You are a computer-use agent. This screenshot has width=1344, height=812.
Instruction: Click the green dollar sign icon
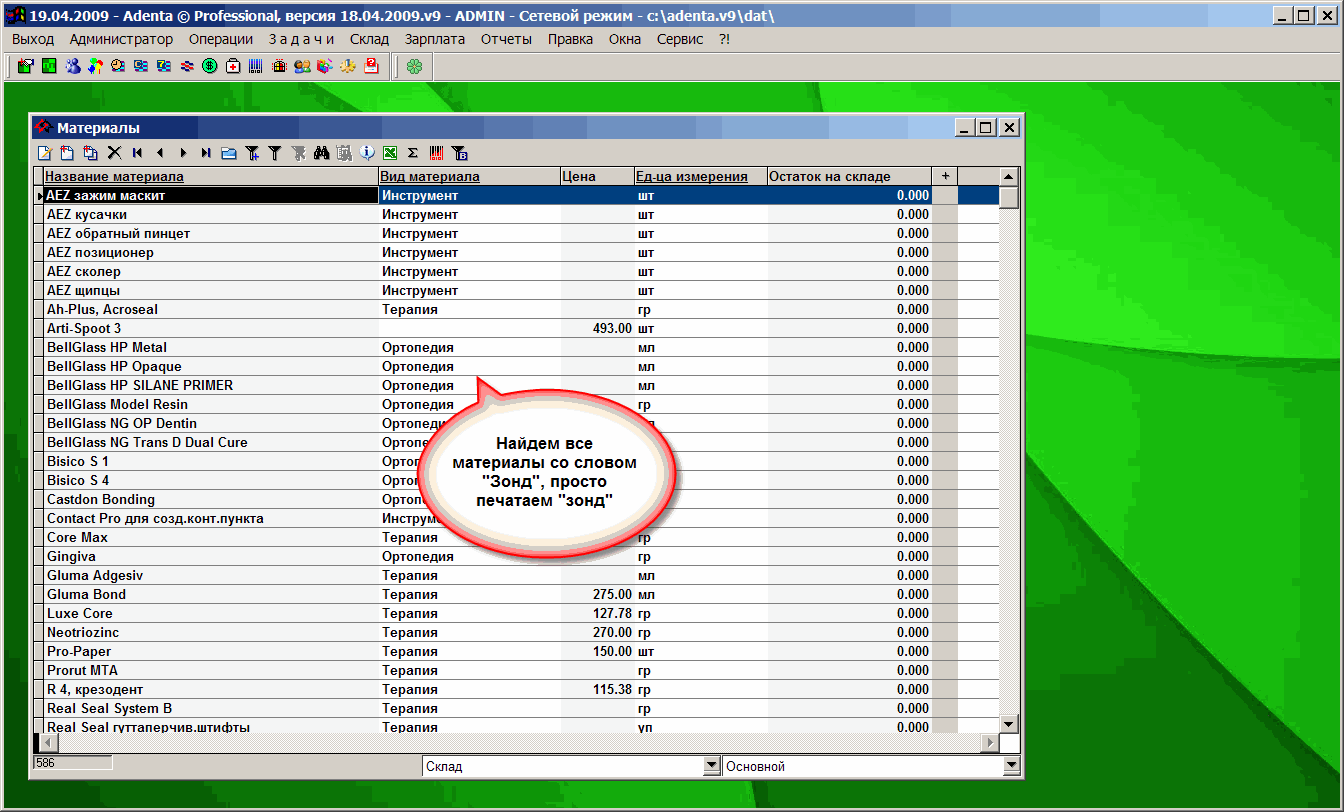click(x=210, y=66)
